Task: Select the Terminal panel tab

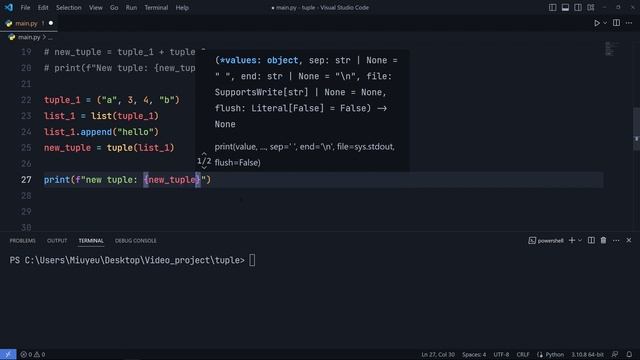Action: point(91,241)
